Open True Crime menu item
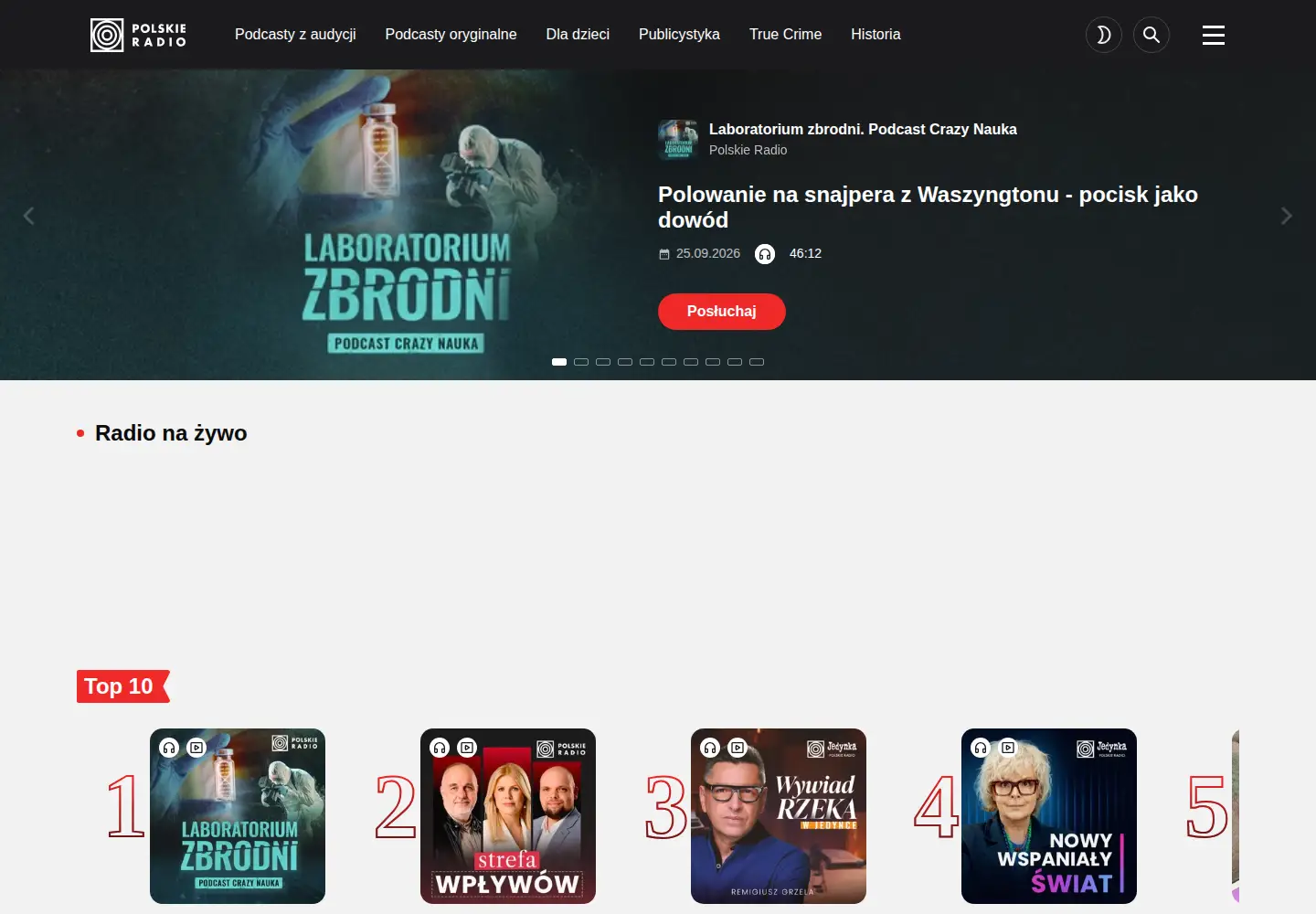Image resolution: width=1316 pixels, height=914 pixels. 785,35
